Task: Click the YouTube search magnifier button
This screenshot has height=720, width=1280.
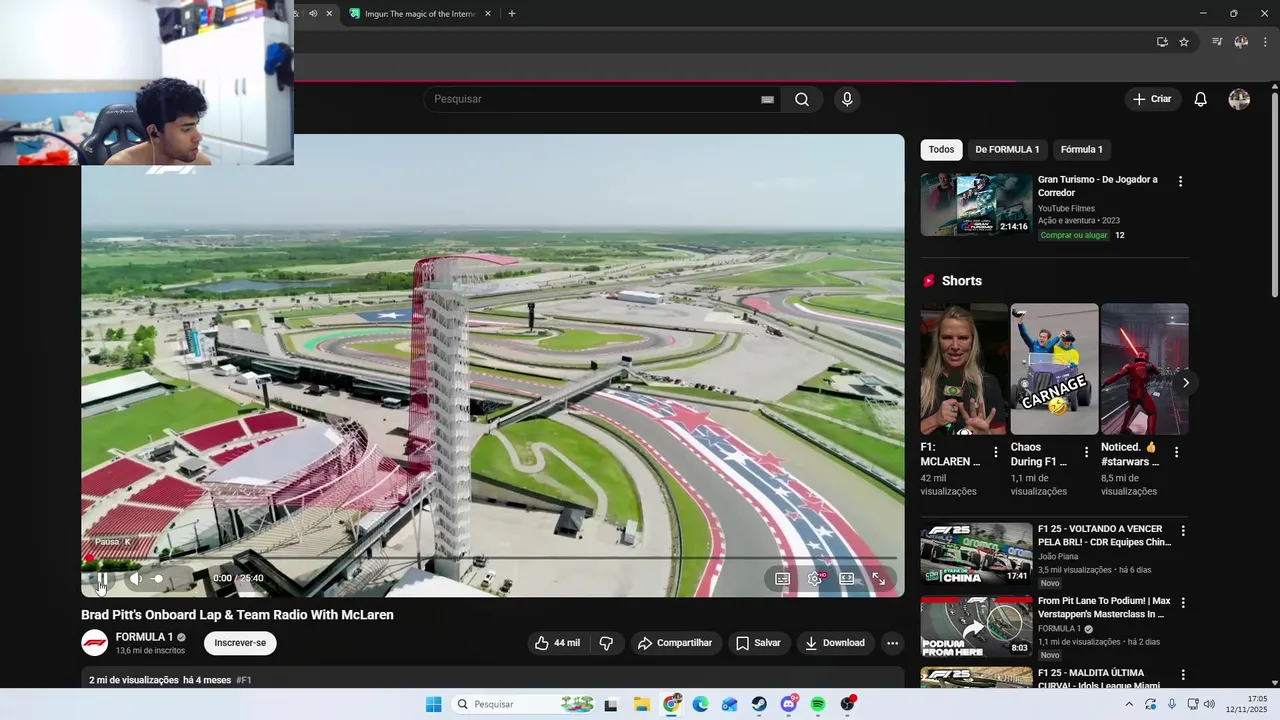Action: (802, 99)
